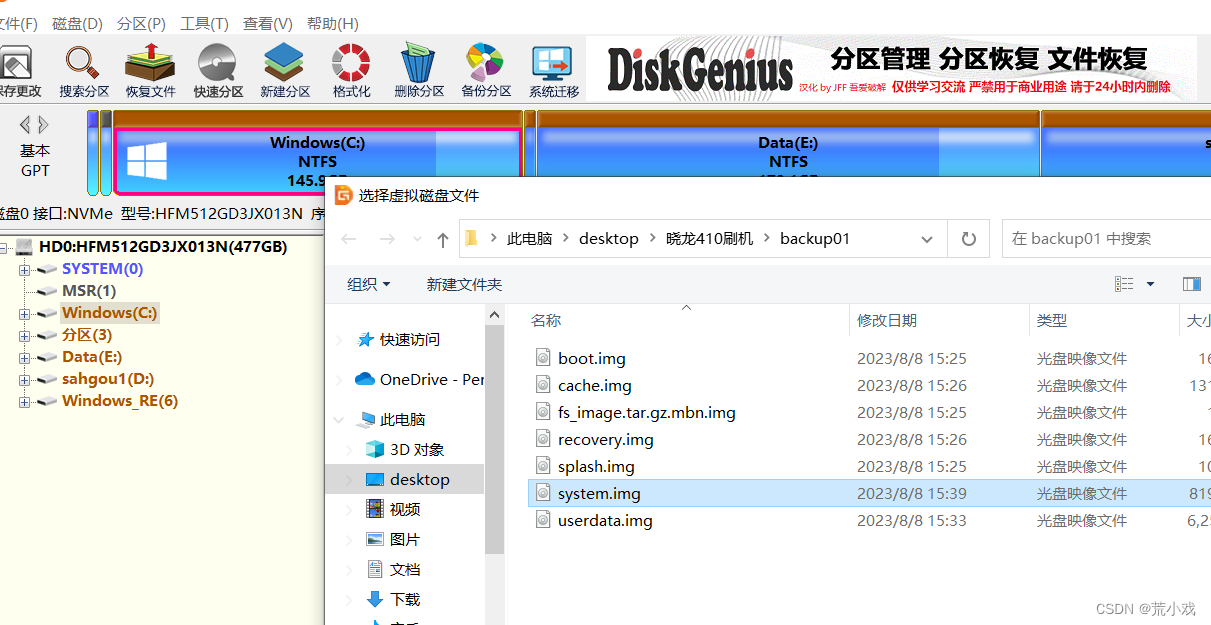Image resolution: width=1211 pixels, height=625 pixels.
Task: Click the 快速访问 star icon
Action: click(365, 339)
